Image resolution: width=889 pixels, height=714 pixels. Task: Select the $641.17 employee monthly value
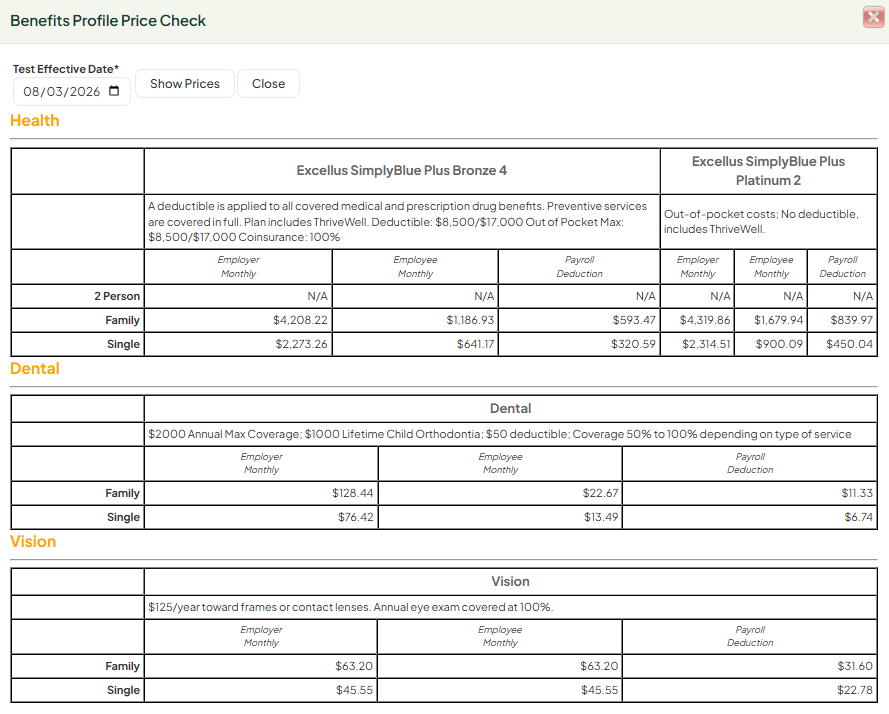point(475,344)
